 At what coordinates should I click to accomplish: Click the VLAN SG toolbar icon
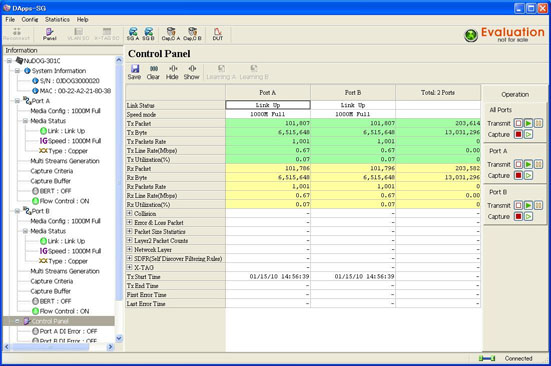tap(78, 34)
